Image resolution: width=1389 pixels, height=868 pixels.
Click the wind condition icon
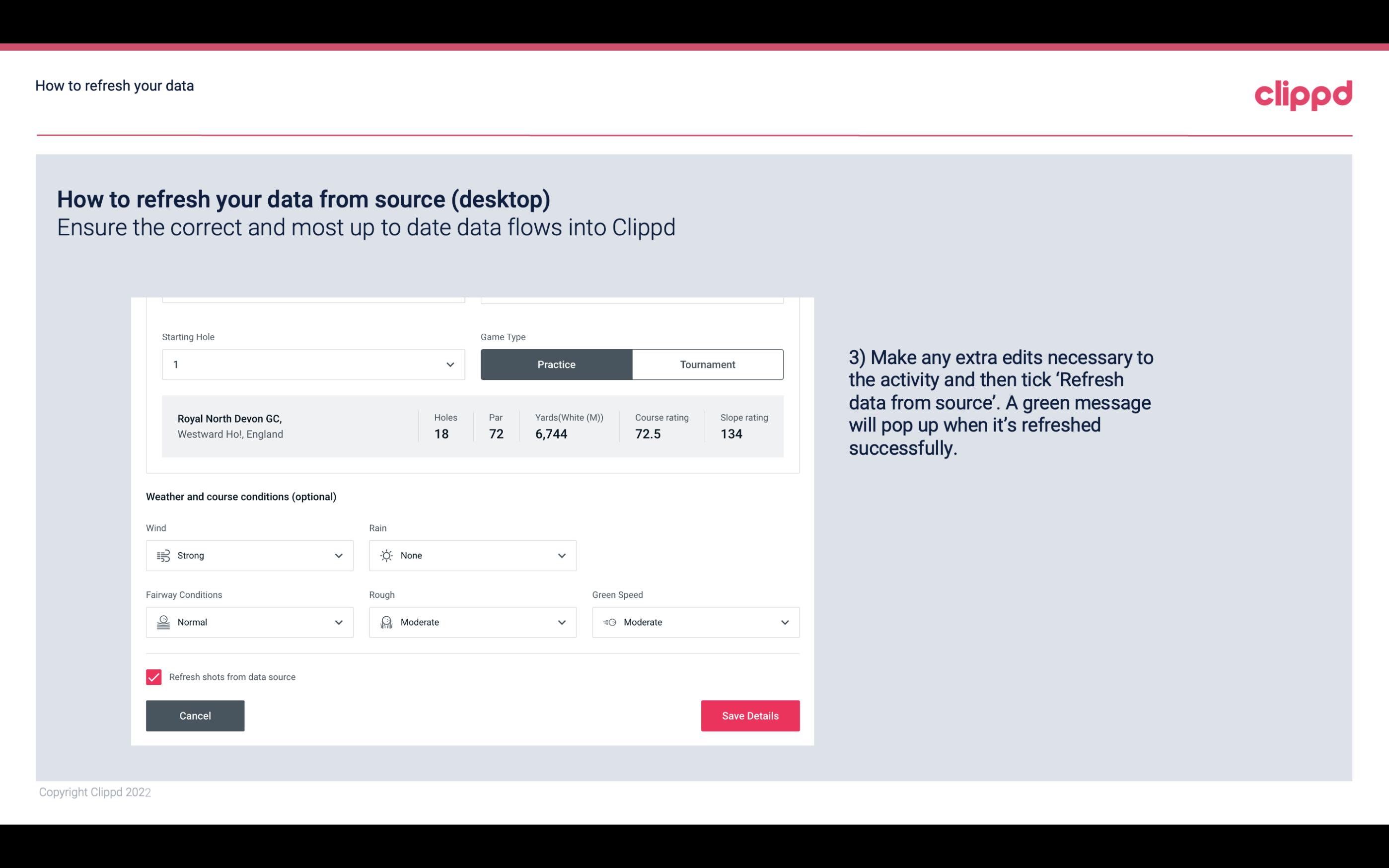click(x=163, y=556)
